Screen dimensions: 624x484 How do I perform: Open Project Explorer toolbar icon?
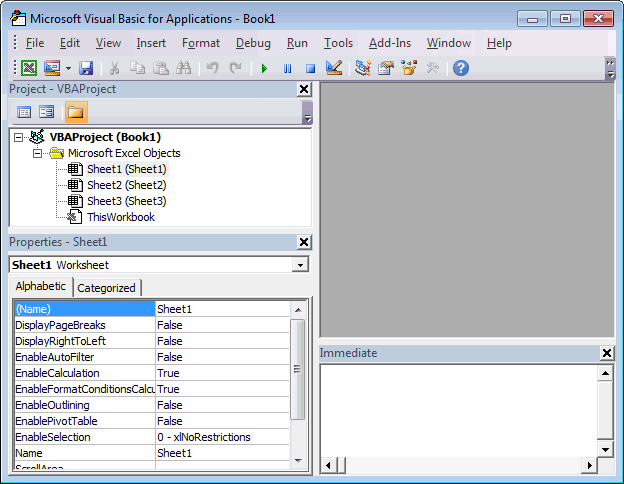(x=363, y=68)
